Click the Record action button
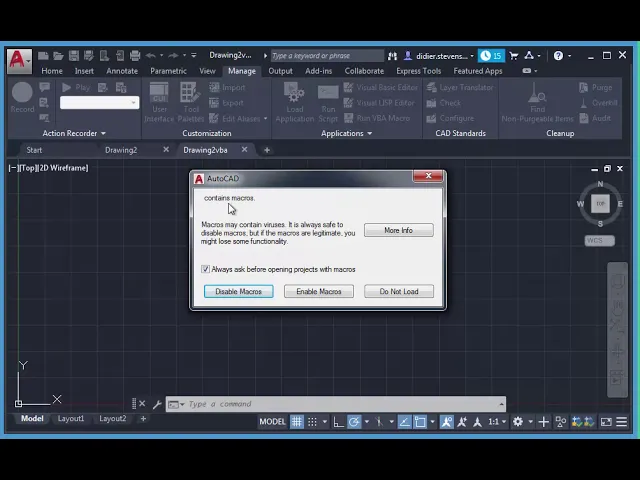Screen dimensions: 640x480 (x=22, y=97)
